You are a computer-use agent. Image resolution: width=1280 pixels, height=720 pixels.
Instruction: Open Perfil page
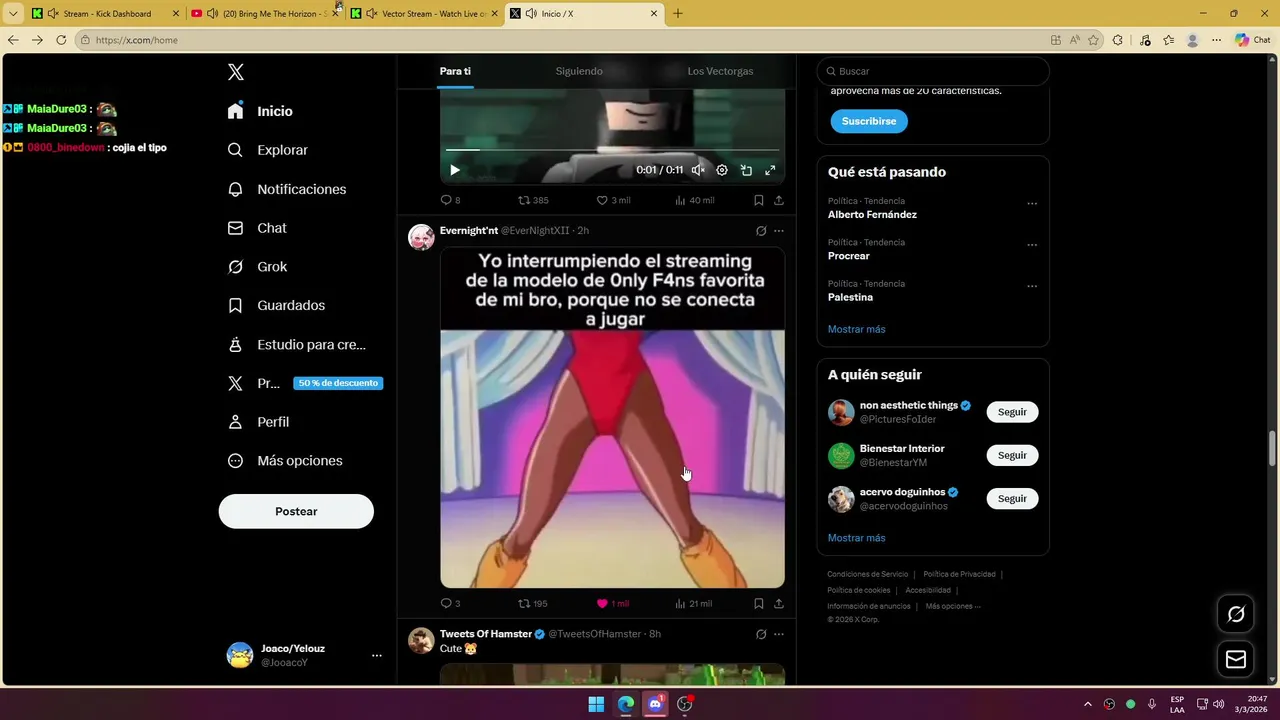point(258,422)
